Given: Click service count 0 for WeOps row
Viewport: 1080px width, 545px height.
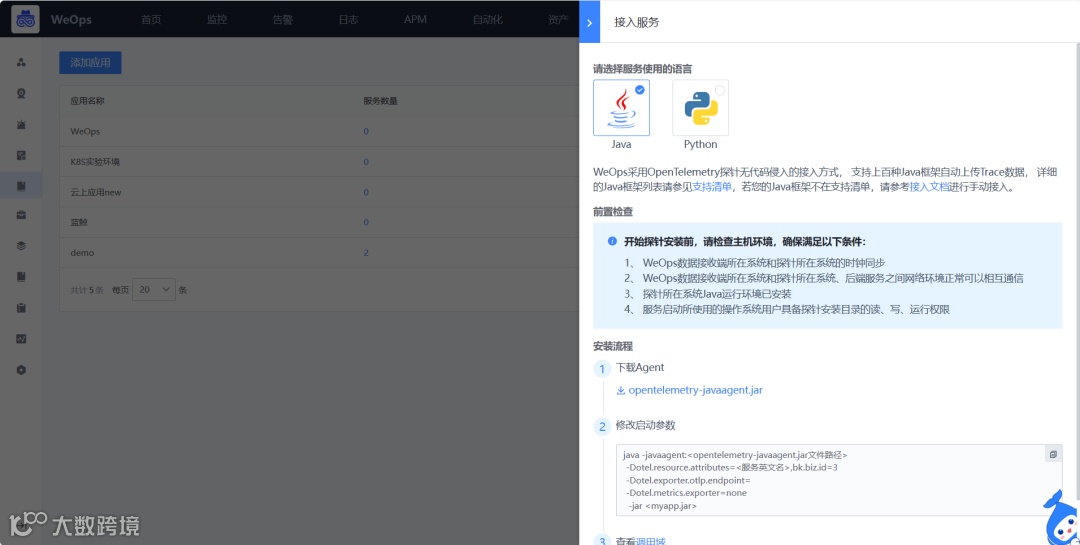Looking at the screenshot, I should click(366, 132).
